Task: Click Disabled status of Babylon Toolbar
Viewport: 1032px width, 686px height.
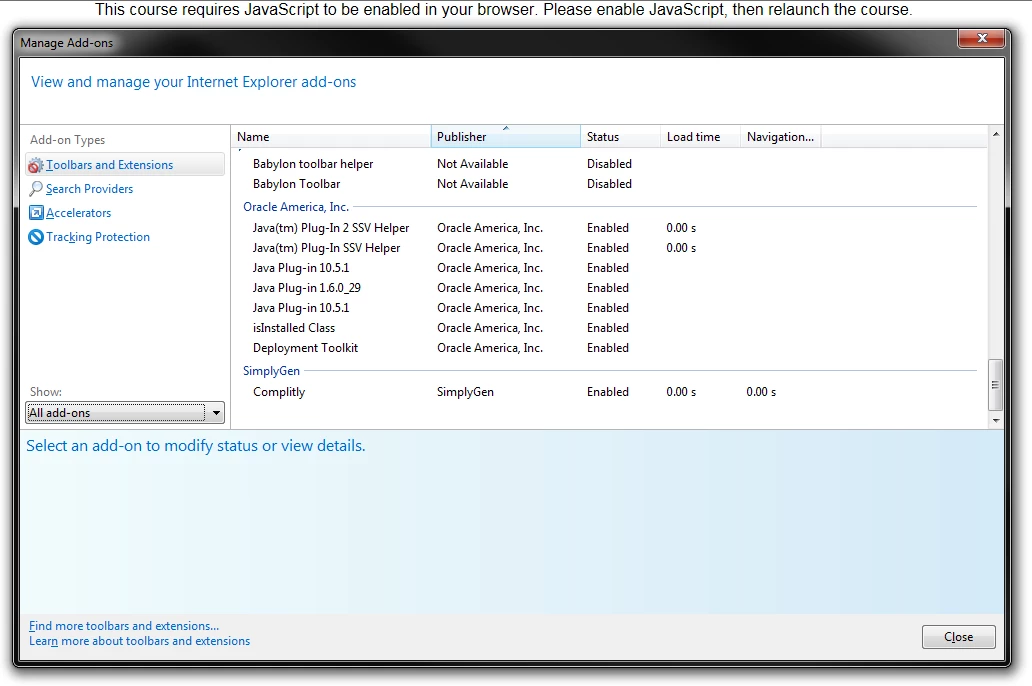Action: point(609,184)
